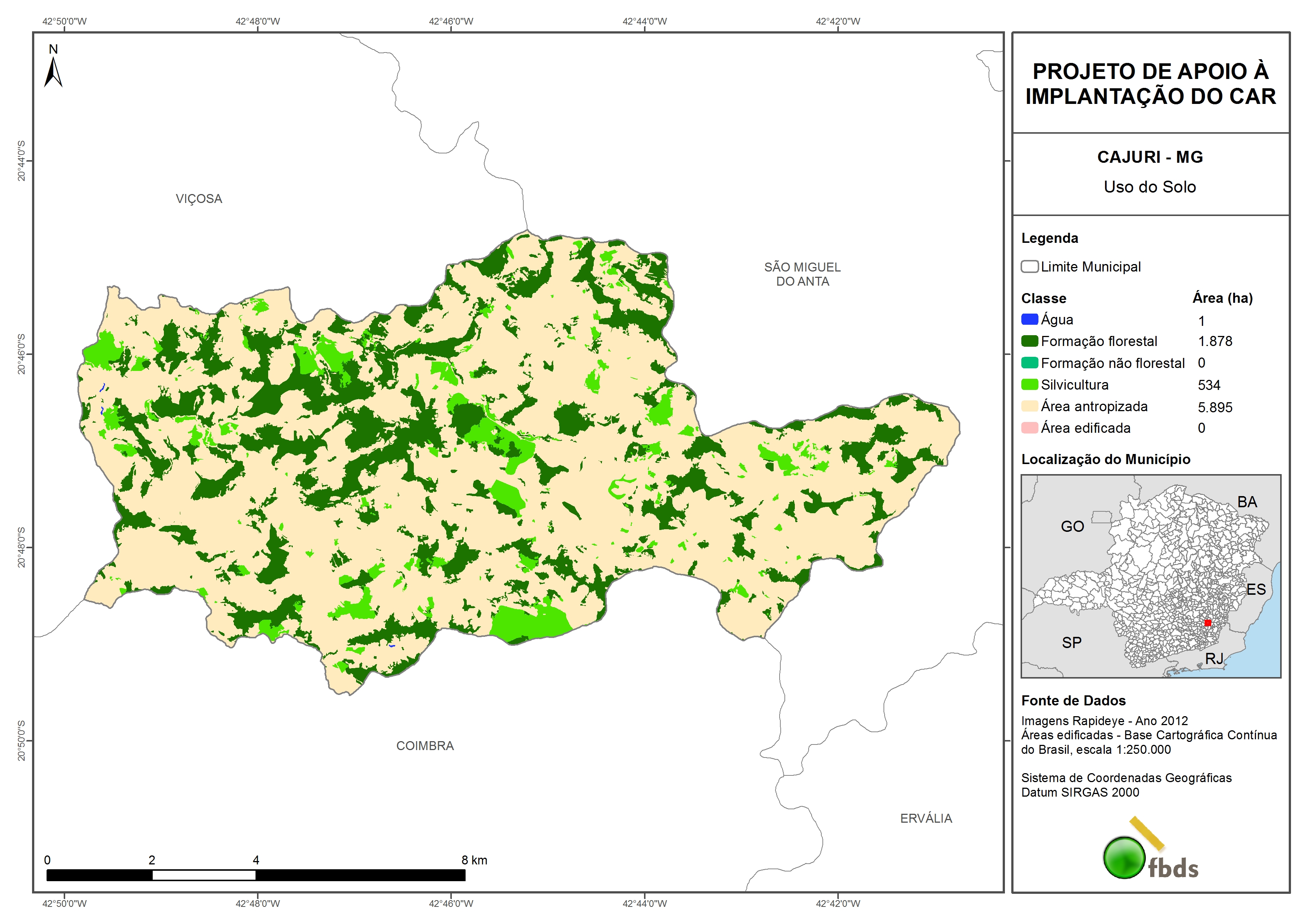Click the CAJURI - MG heading
Screen dimensions: 1307x924
click(x=1150, y=157)
